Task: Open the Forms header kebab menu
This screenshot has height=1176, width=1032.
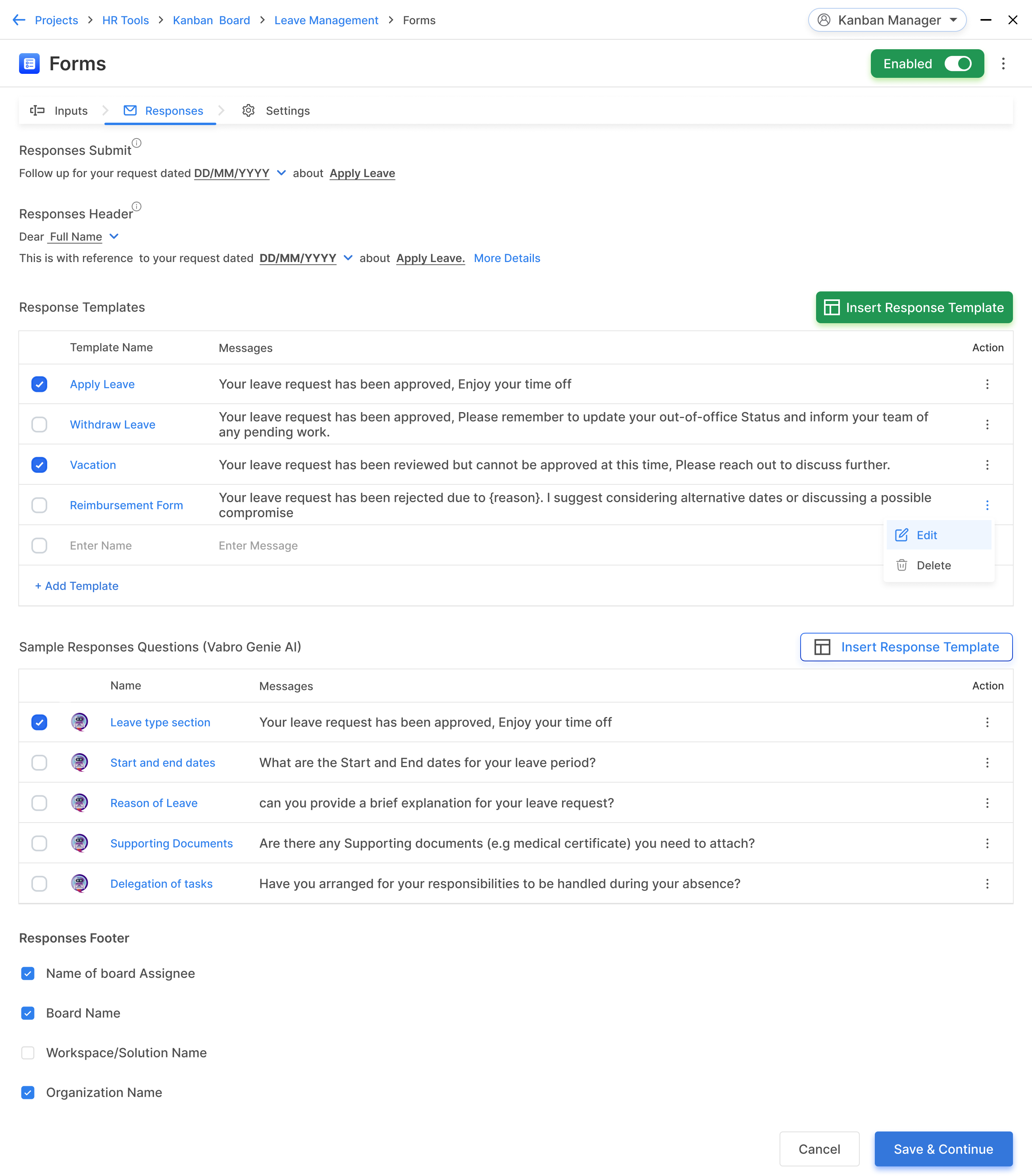Action: 1003,64
